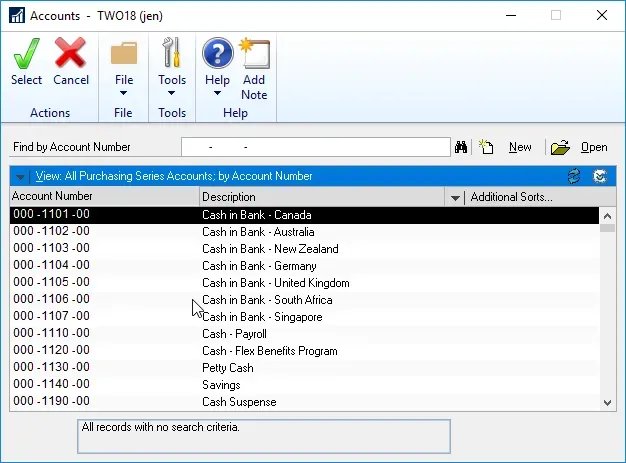626x463 pixels.
Task: Sort by Description column header
Action: (322, 197)
